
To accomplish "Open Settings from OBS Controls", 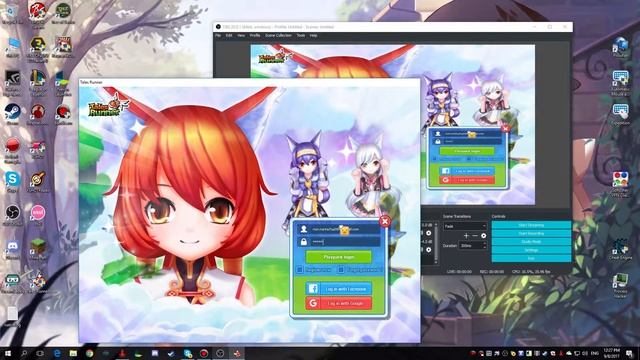I will point(531,250).
